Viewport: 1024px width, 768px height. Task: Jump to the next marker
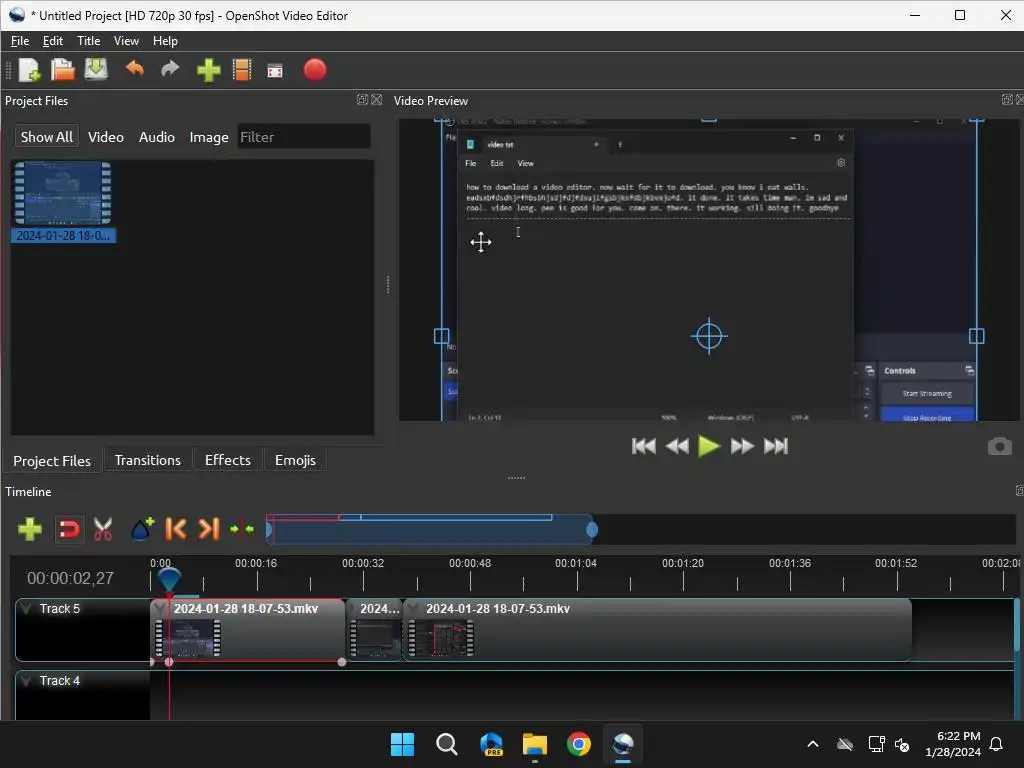pyautogui.click(x=209, y=529)
